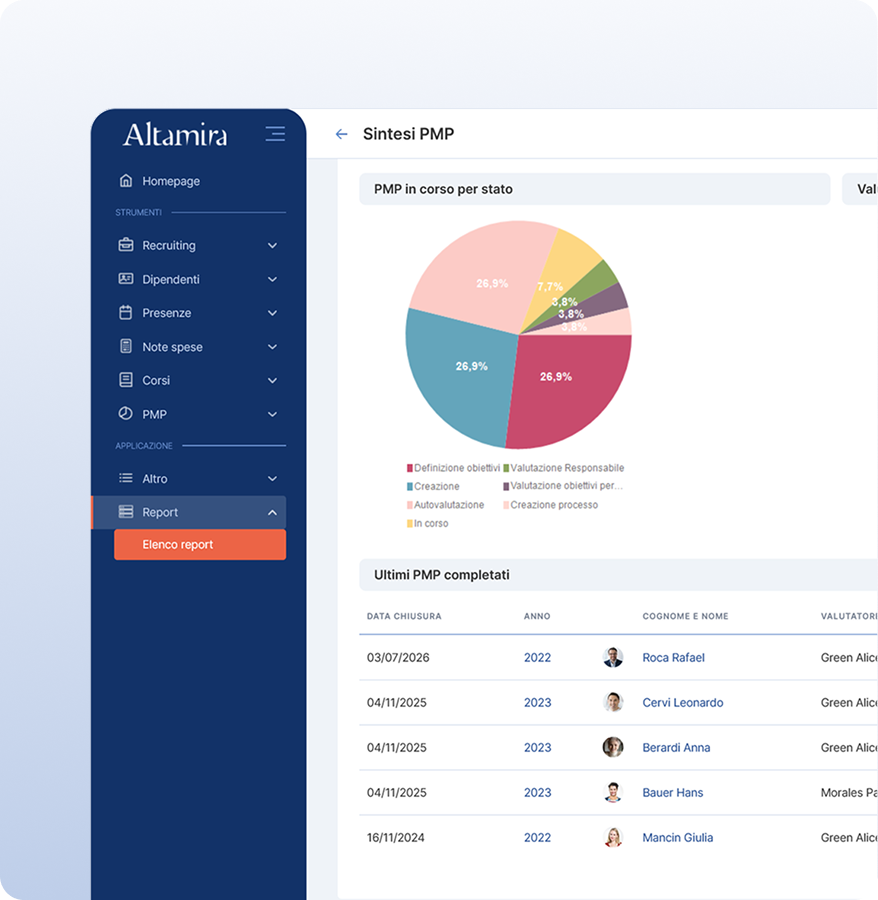The image size is (878, 900).
Task: Click the back arrow next to Sintesi PMP
Action: (341, 134)
